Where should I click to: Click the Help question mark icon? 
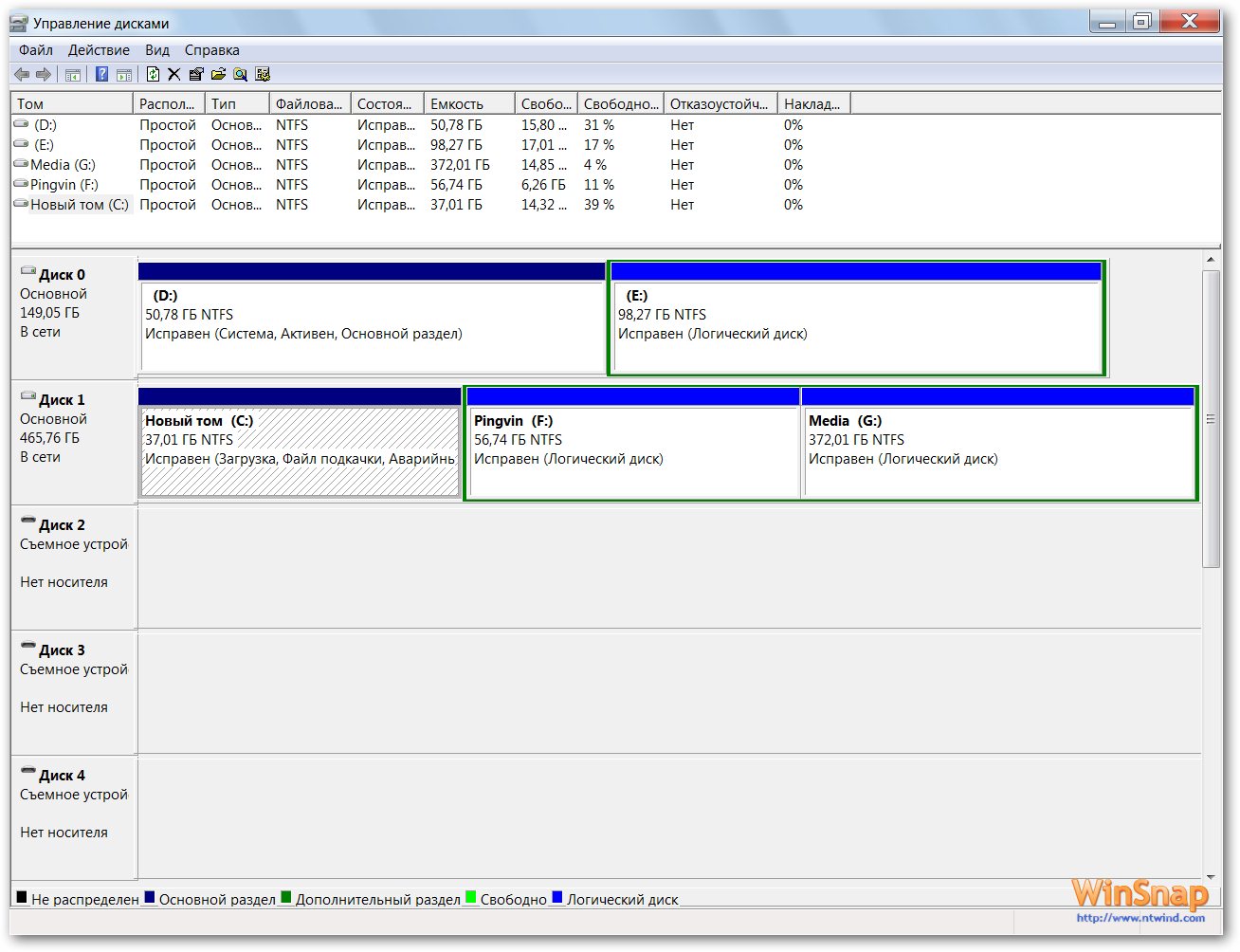(x=101, y=74)
